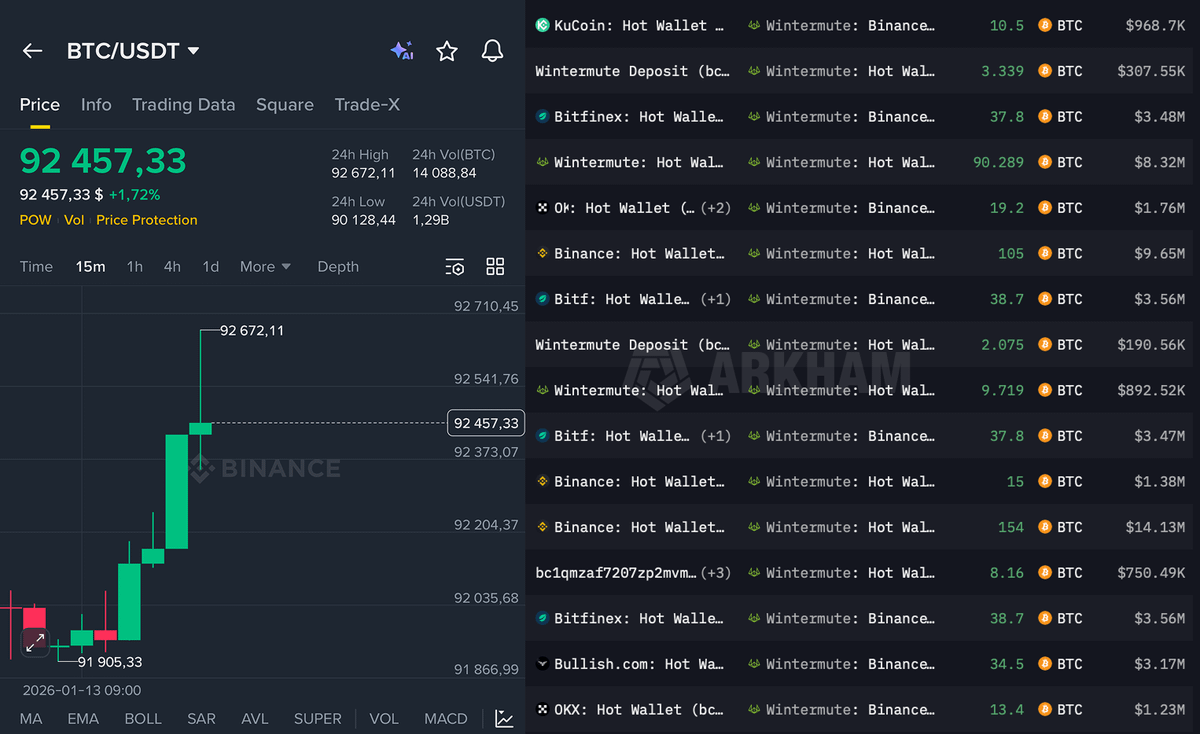Click Binance logo in the $9.65M row
The width and height of the screenshot is (1200, 734).
point(543,253)
